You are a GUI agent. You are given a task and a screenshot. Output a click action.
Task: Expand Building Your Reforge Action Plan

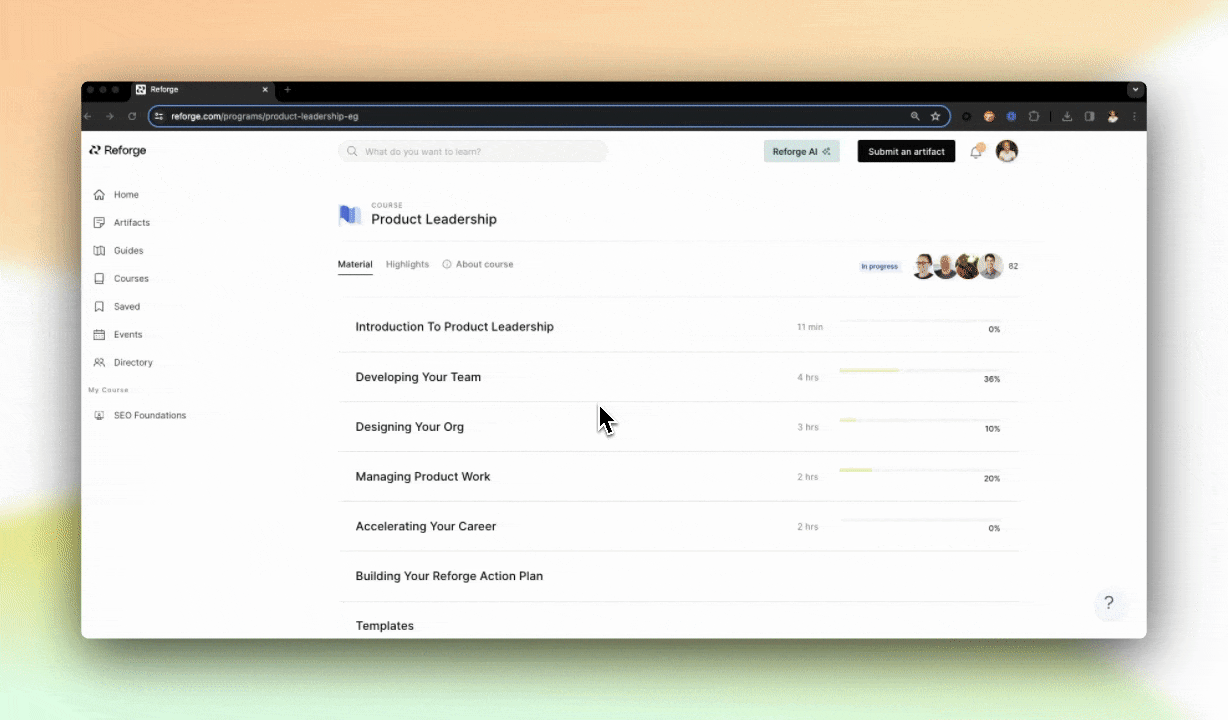pyautogui.click(x=679, y=576)
